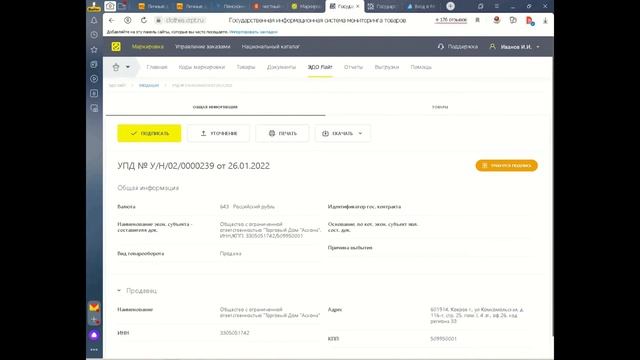Click the lock icon in address bar
The height and width of the screenshot is (360, 640).
[x=159, y=20]
